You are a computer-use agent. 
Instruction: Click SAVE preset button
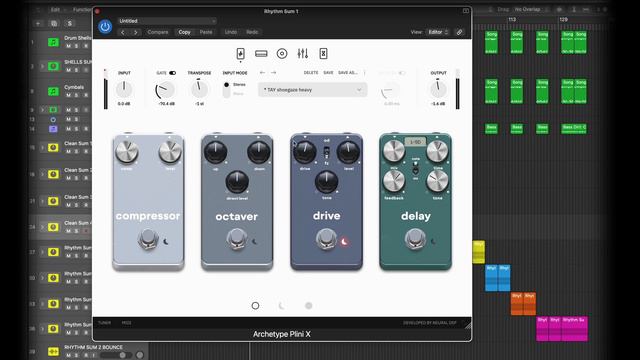328,73
